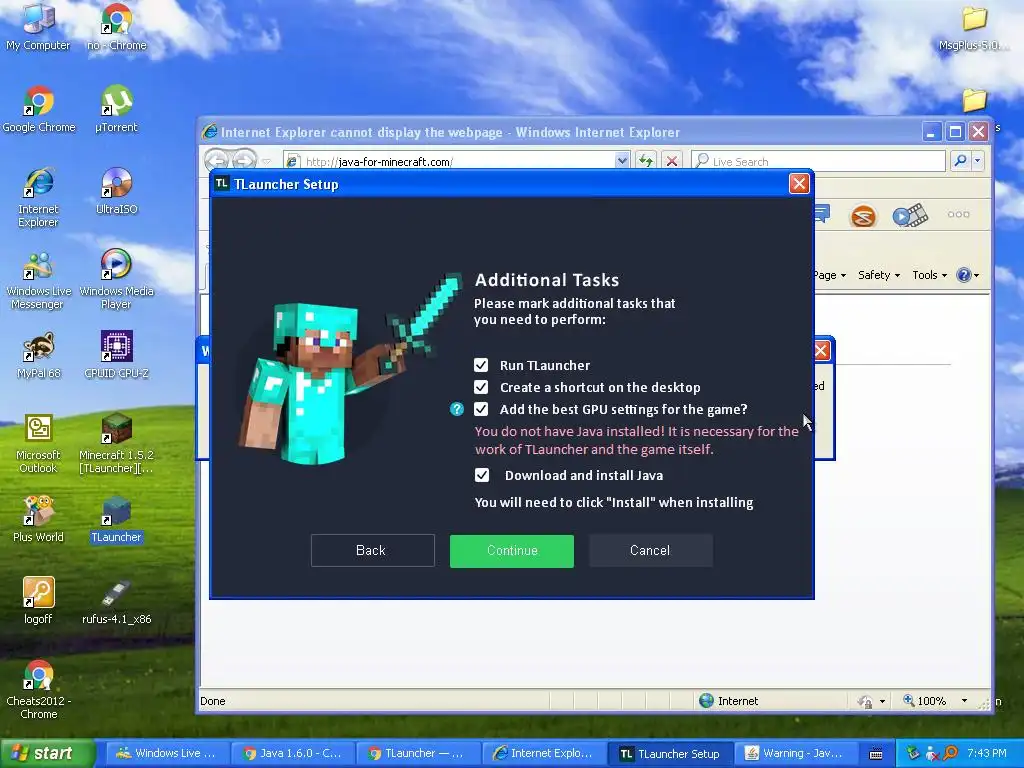Select the µTorrent desktop icon

tap(116, 110)
